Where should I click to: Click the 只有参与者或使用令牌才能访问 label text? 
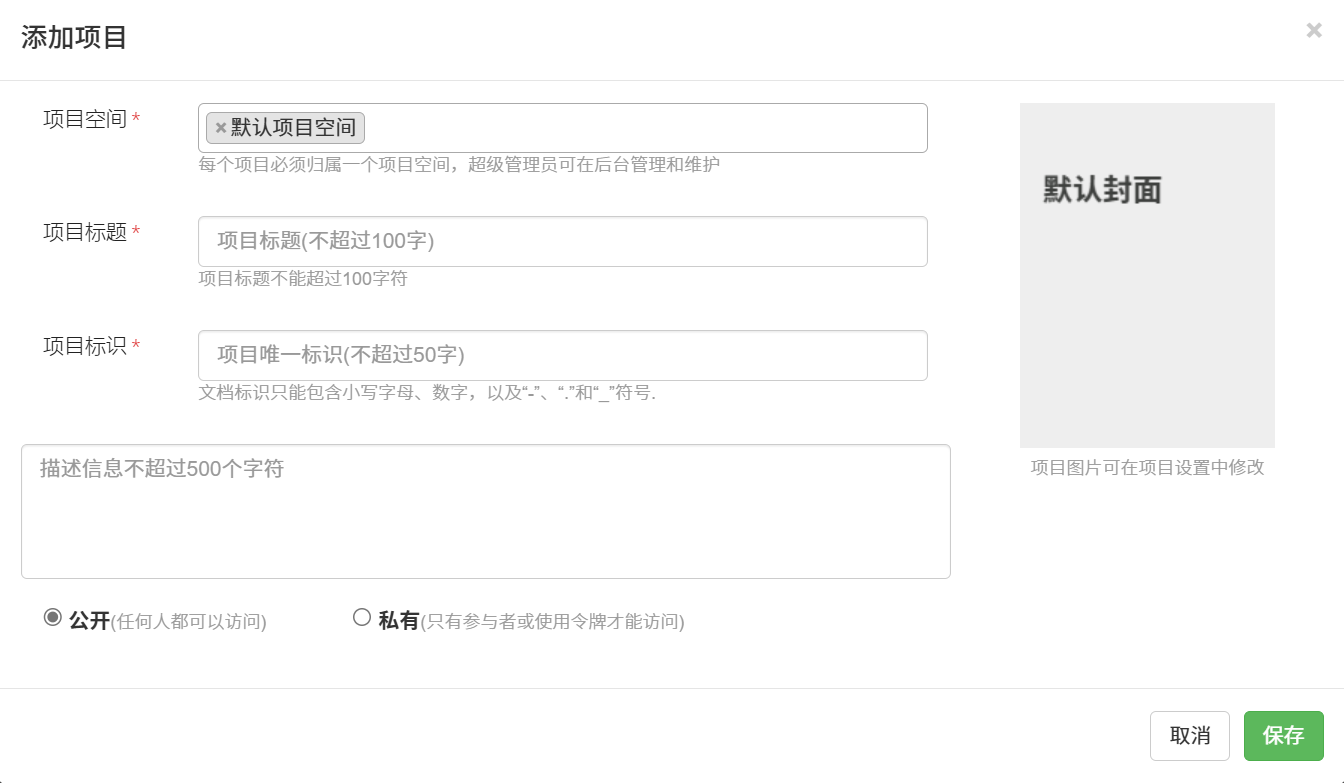pyautogui.click(x=552, y=622)
